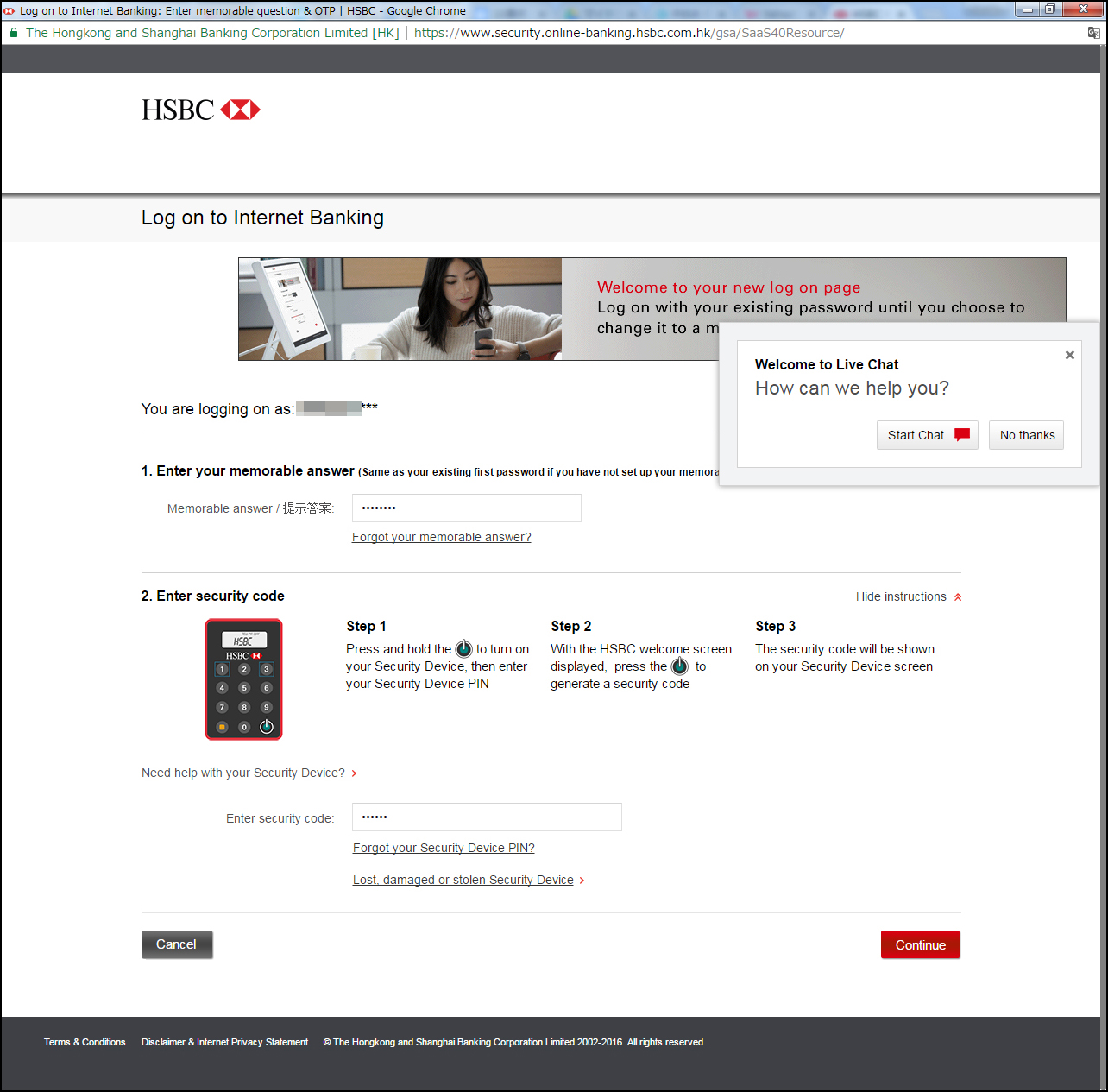Continue to log on

tap(921, 944)
